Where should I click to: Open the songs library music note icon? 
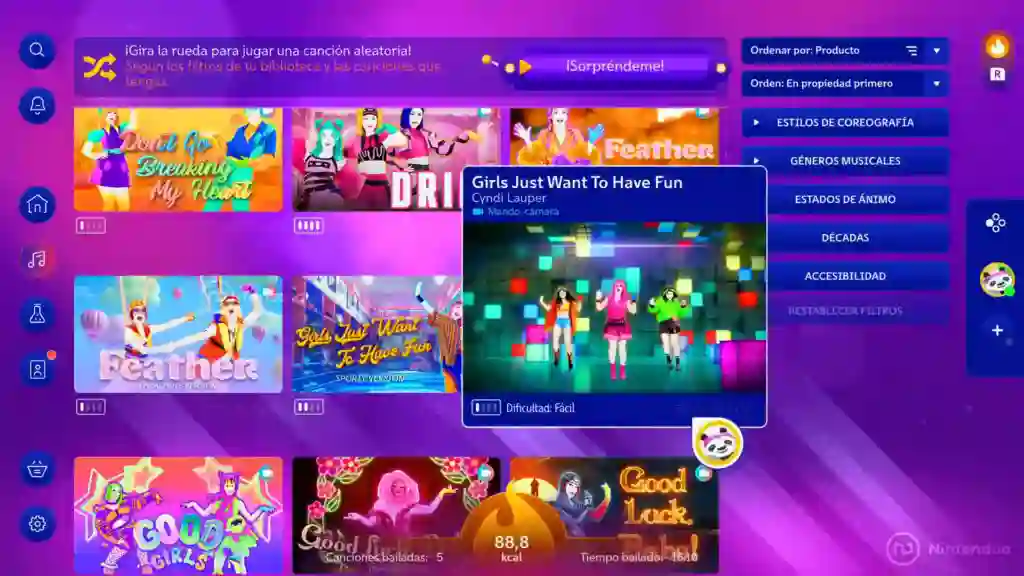point(37,260)
